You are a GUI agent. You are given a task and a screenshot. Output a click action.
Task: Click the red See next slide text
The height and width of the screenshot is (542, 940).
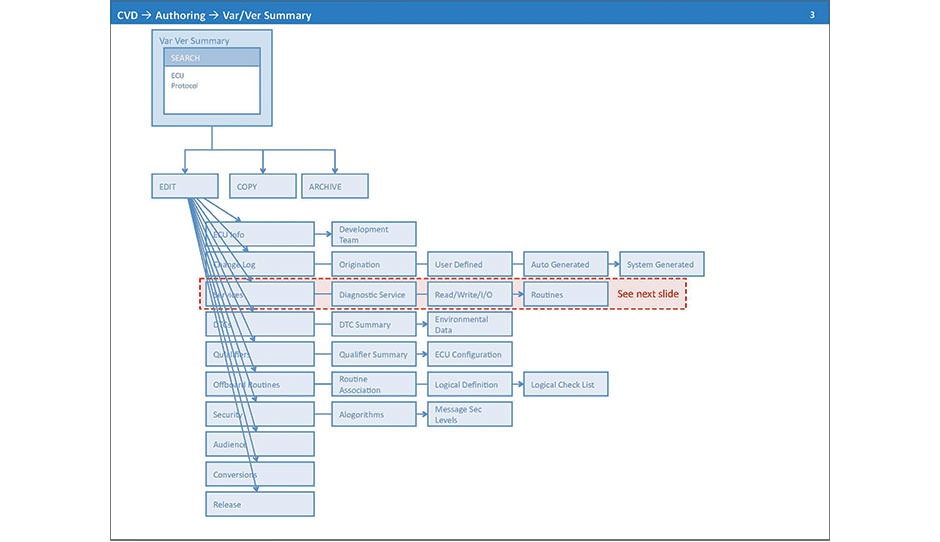(x=648, y=294)
